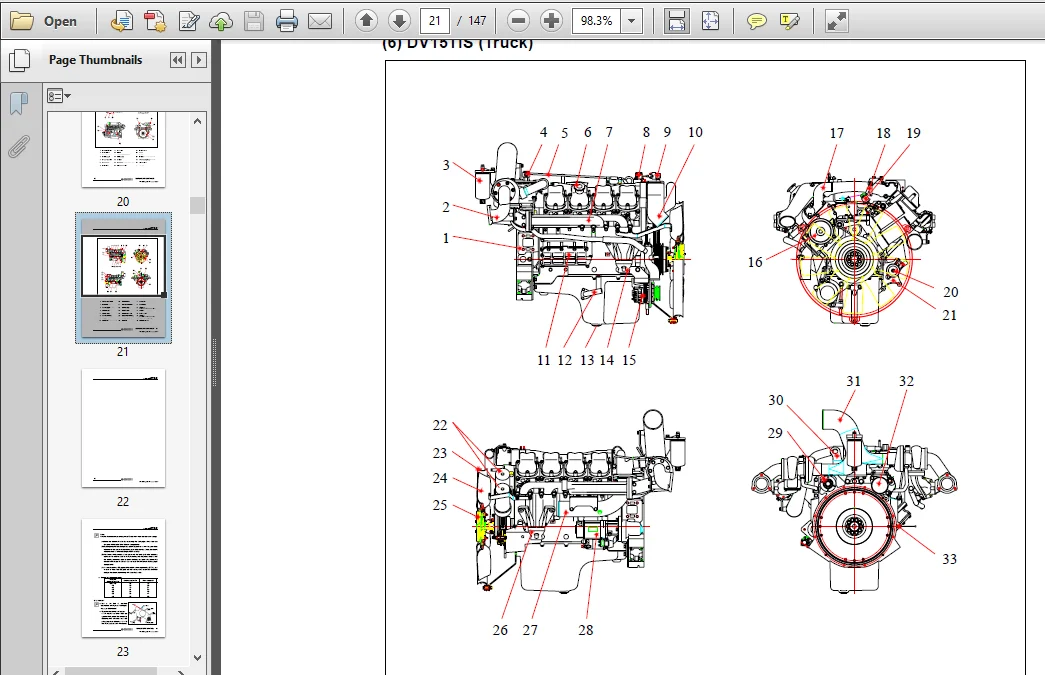Click callout number 21 in diagram
This screenshot has height=675, width=1045.
pyautogui.click(x=949, y=315)
